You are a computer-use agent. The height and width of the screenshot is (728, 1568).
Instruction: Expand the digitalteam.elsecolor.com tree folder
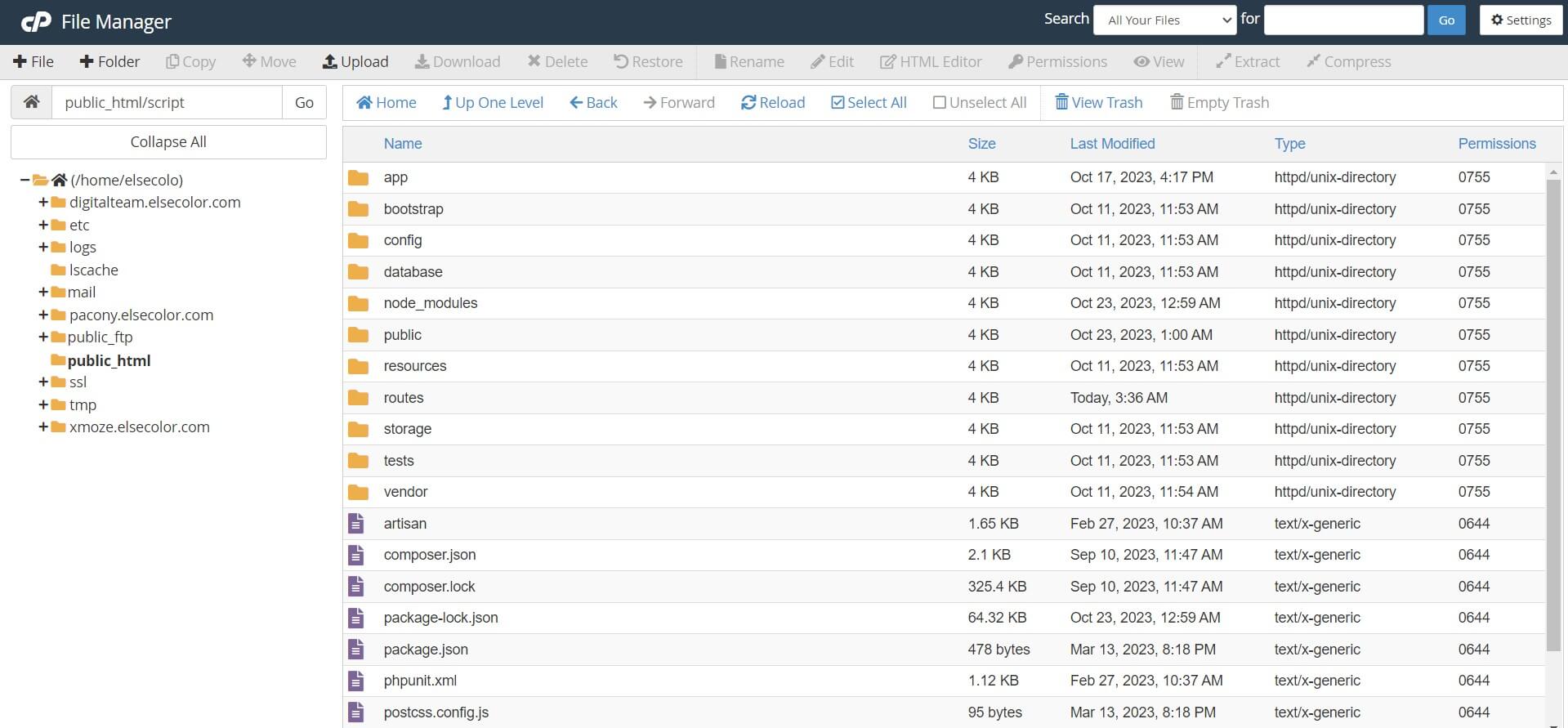click(43, 202)
